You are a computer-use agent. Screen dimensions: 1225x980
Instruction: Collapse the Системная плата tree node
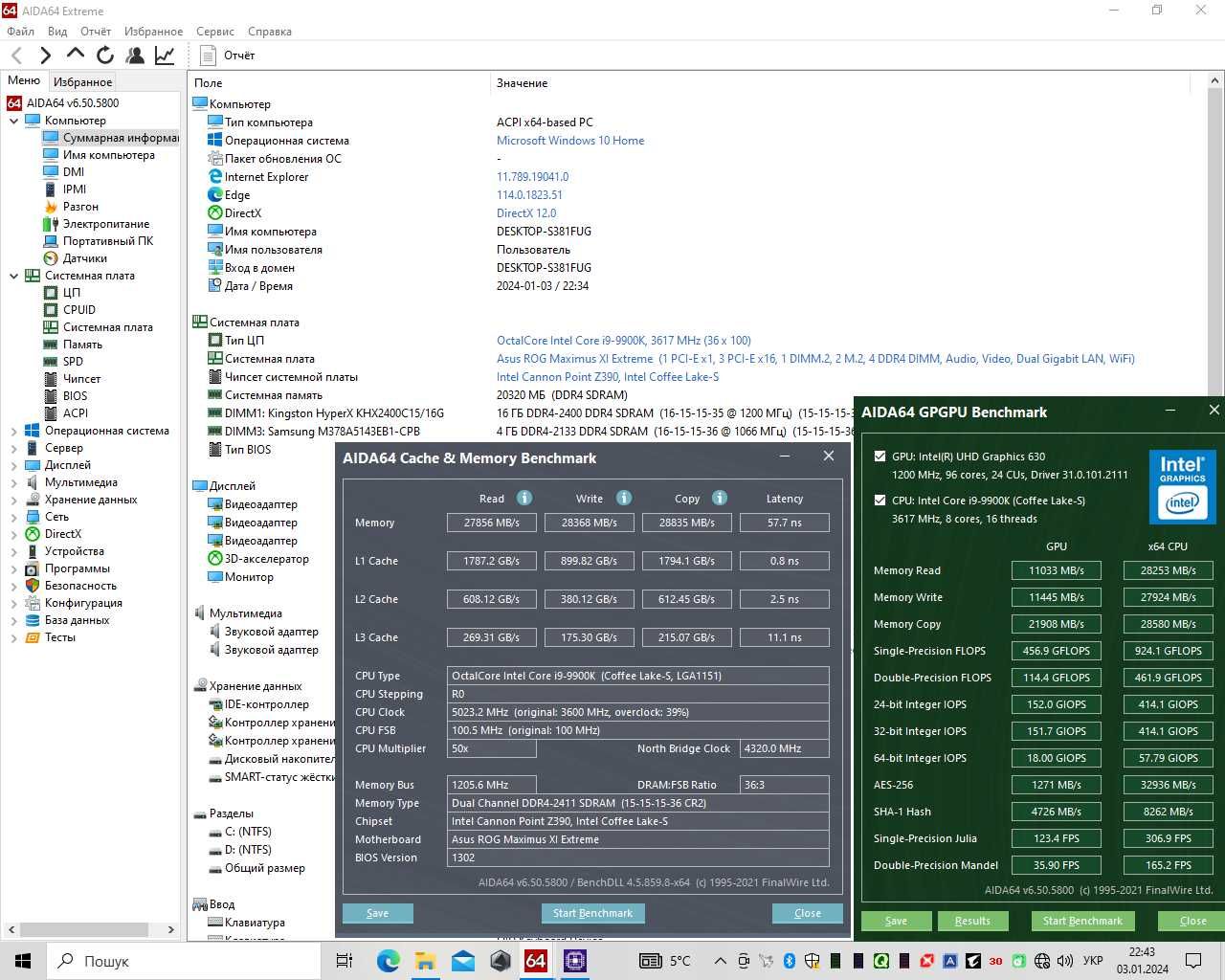pos(13,276)
